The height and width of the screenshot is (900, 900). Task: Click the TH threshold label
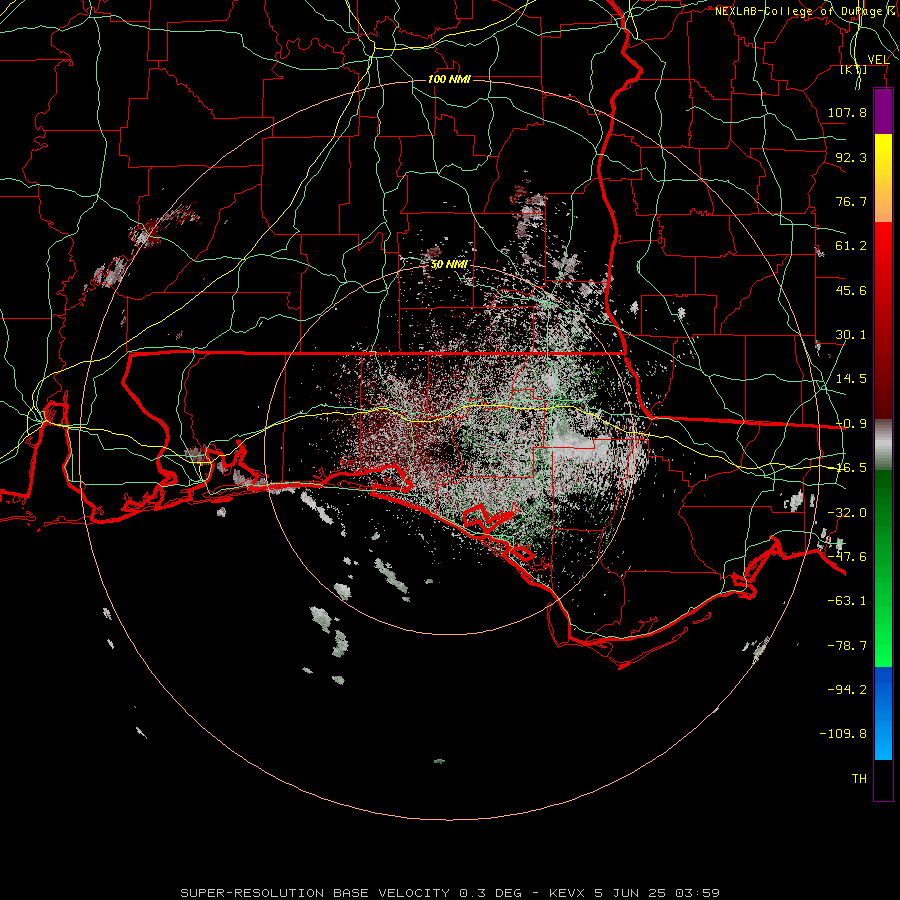[859, 779]
